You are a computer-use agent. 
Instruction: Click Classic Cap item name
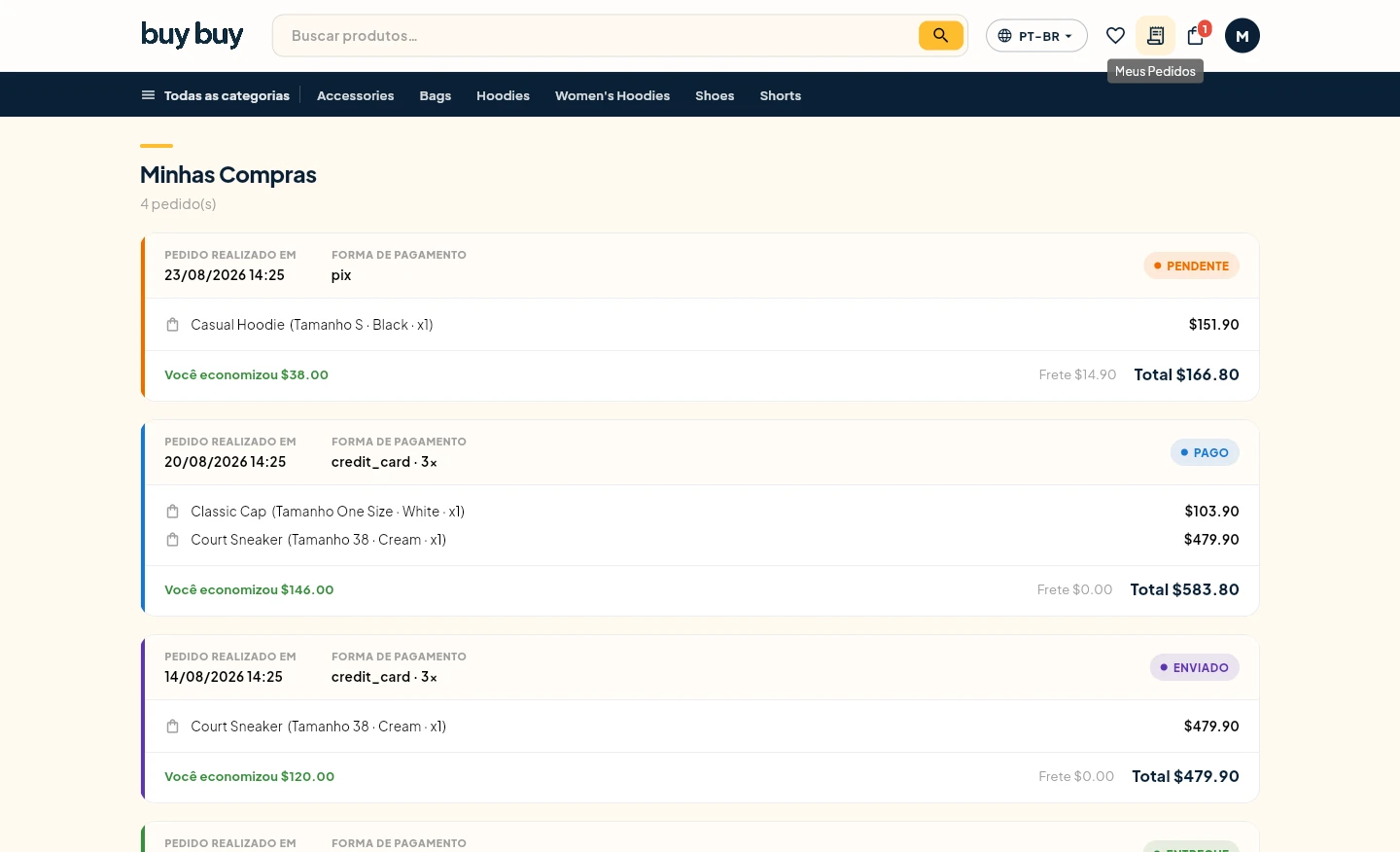click(228, 512)
